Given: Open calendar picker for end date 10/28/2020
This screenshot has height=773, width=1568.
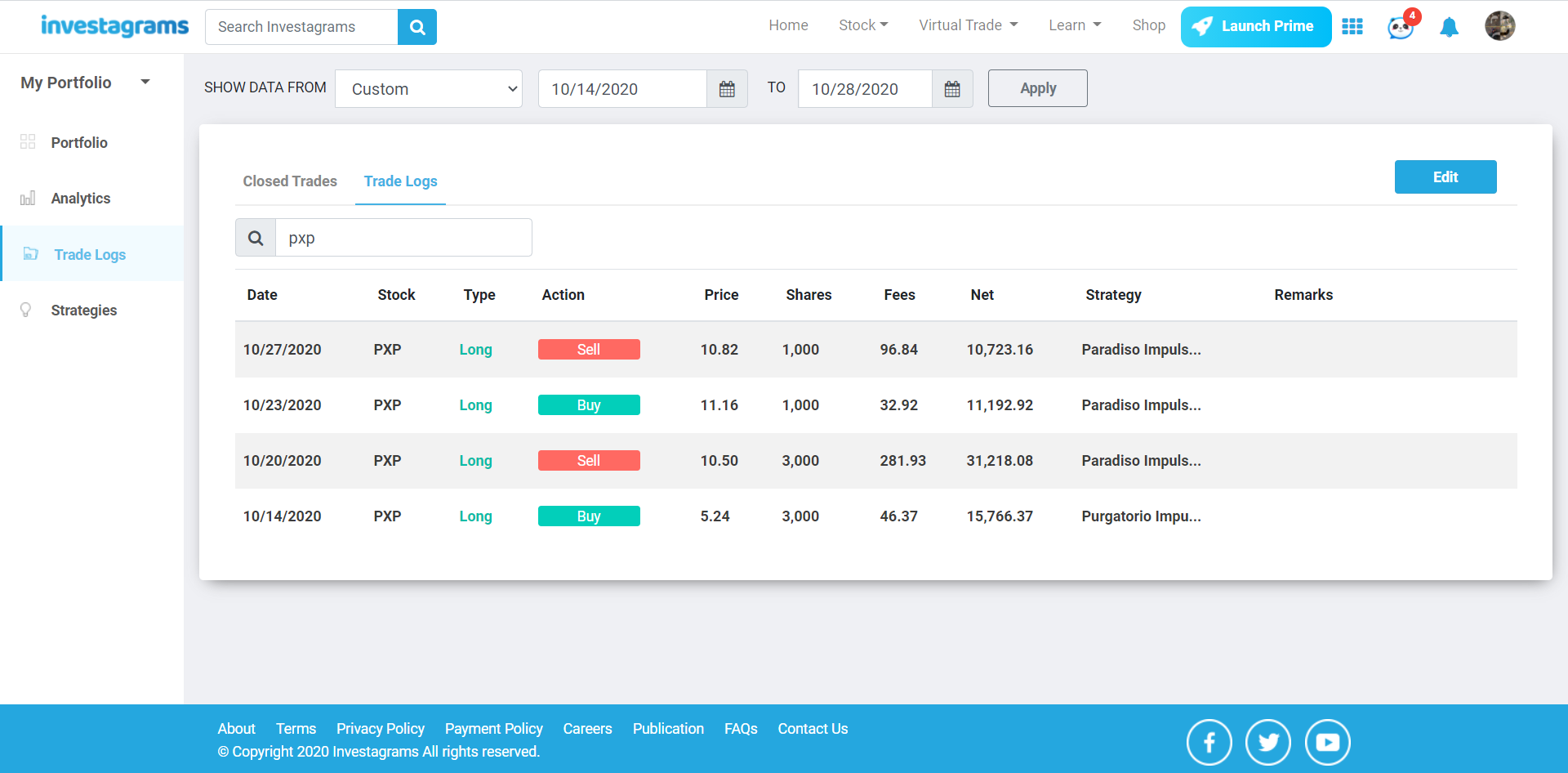Looking at the screenshot, I should click(952, 89).
